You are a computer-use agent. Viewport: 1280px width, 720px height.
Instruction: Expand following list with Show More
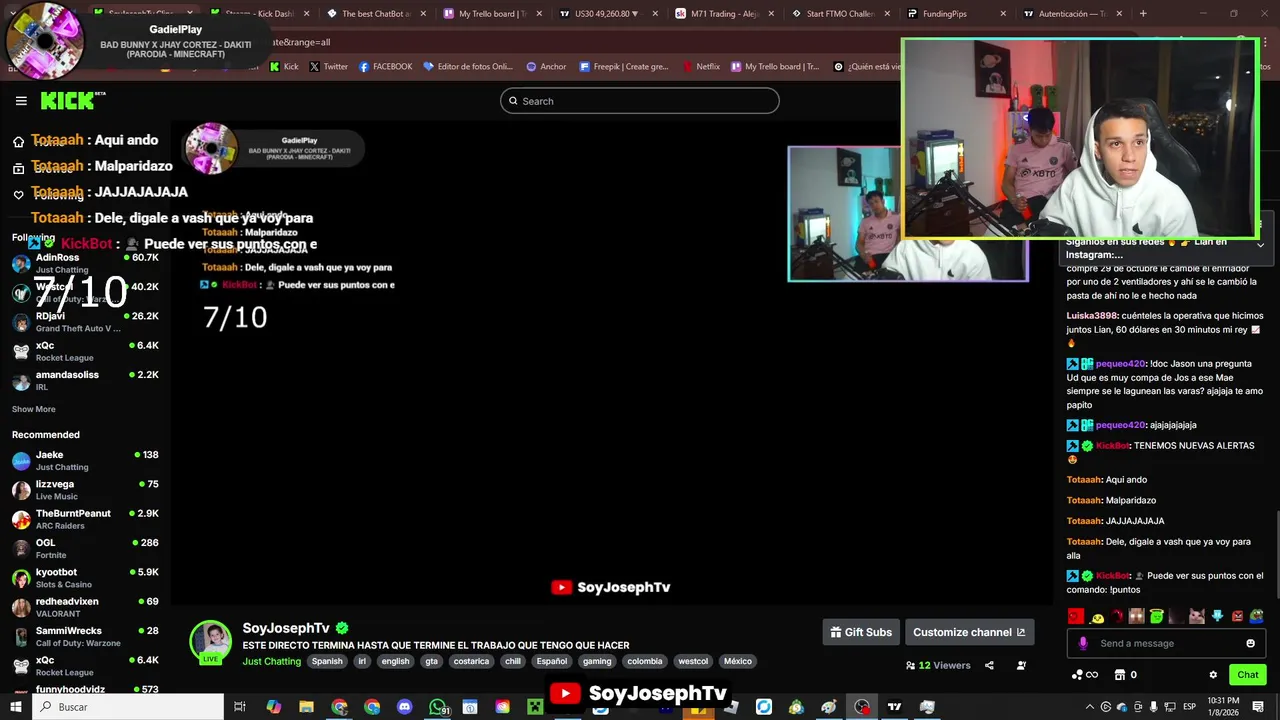click(33, 409)
